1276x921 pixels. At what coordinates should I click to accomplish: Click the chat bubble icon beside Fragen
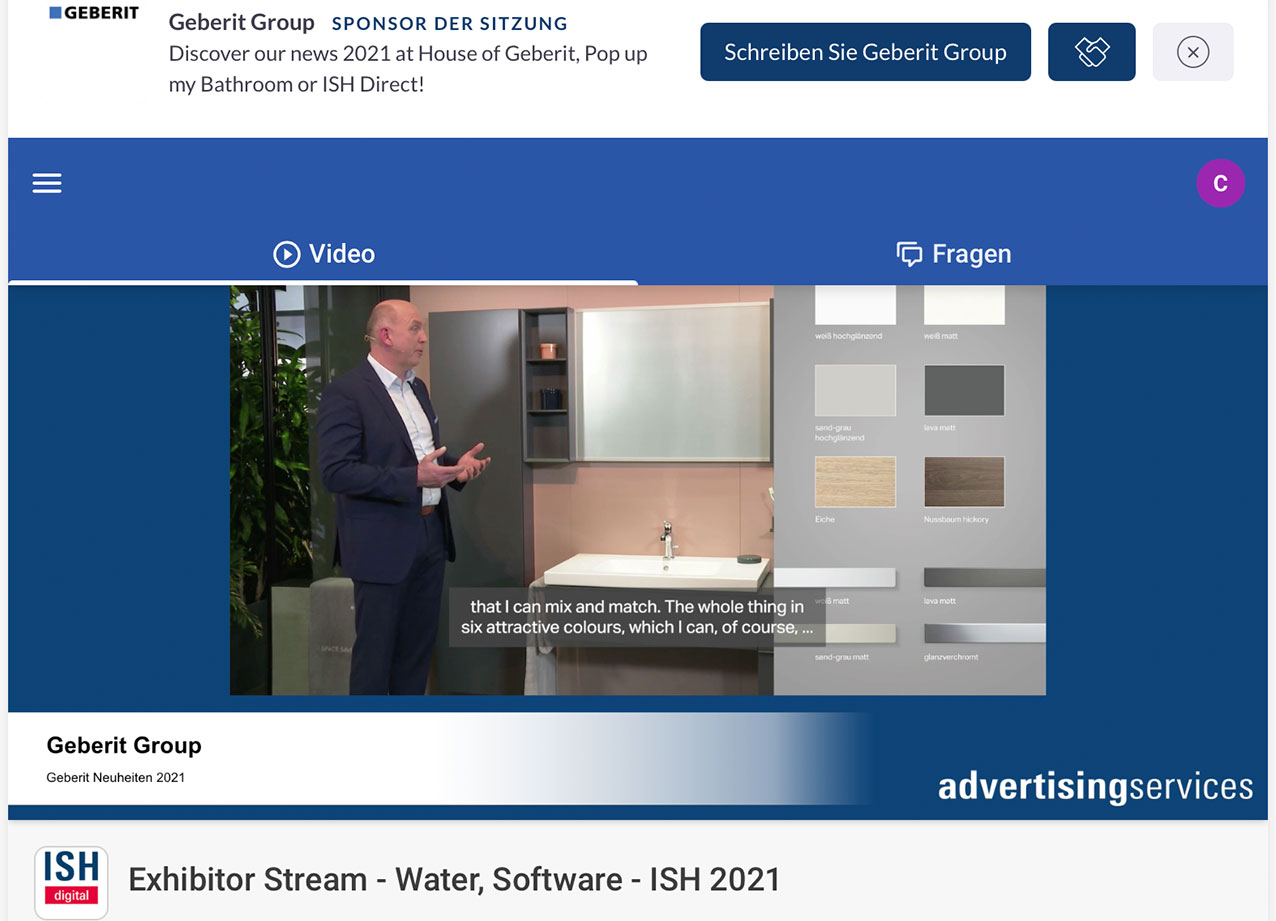[x=909, y=254]
